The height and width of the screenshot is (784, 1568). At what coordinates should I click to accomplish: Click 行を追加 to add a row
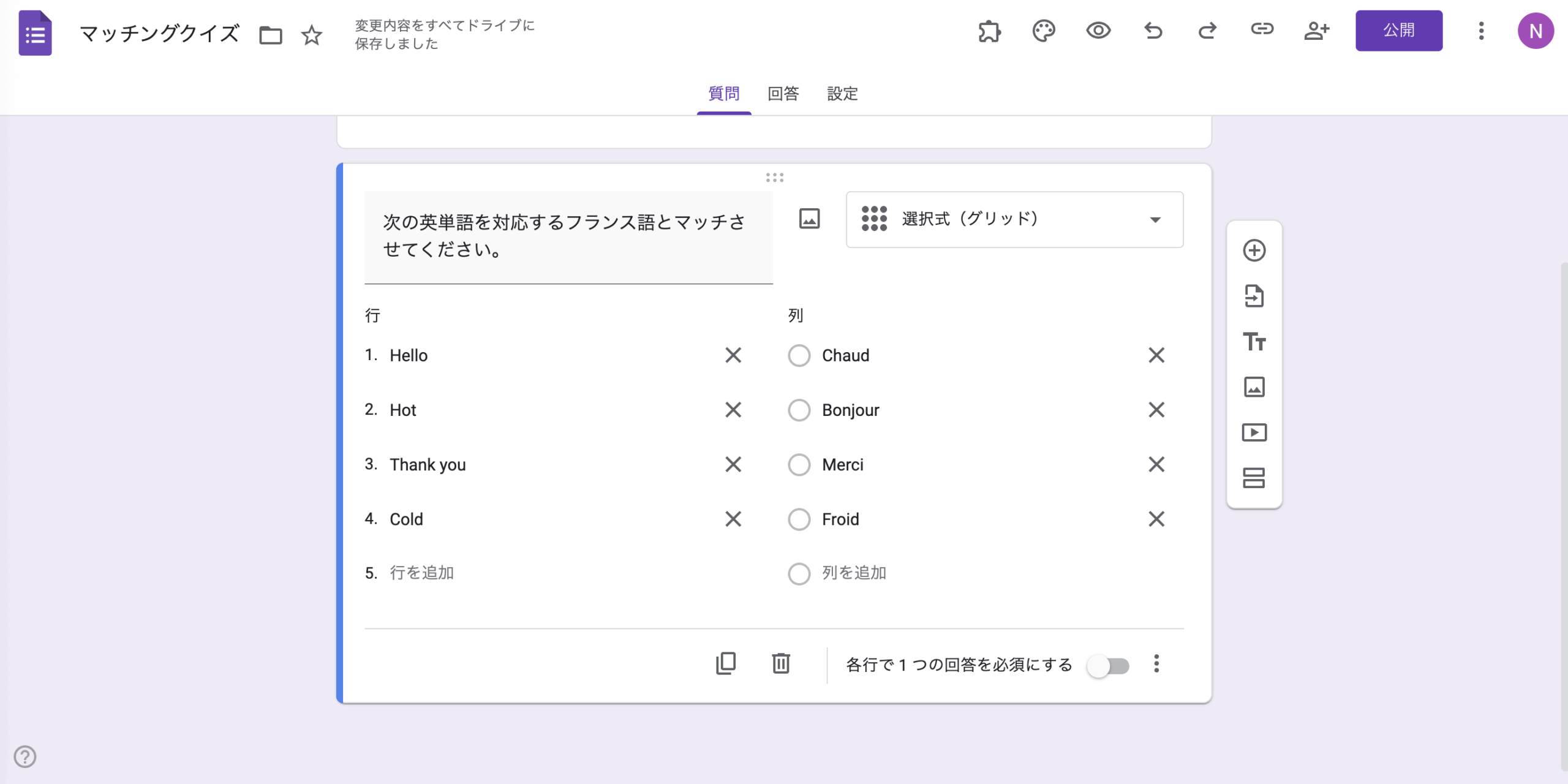click(x=422, y=573)
